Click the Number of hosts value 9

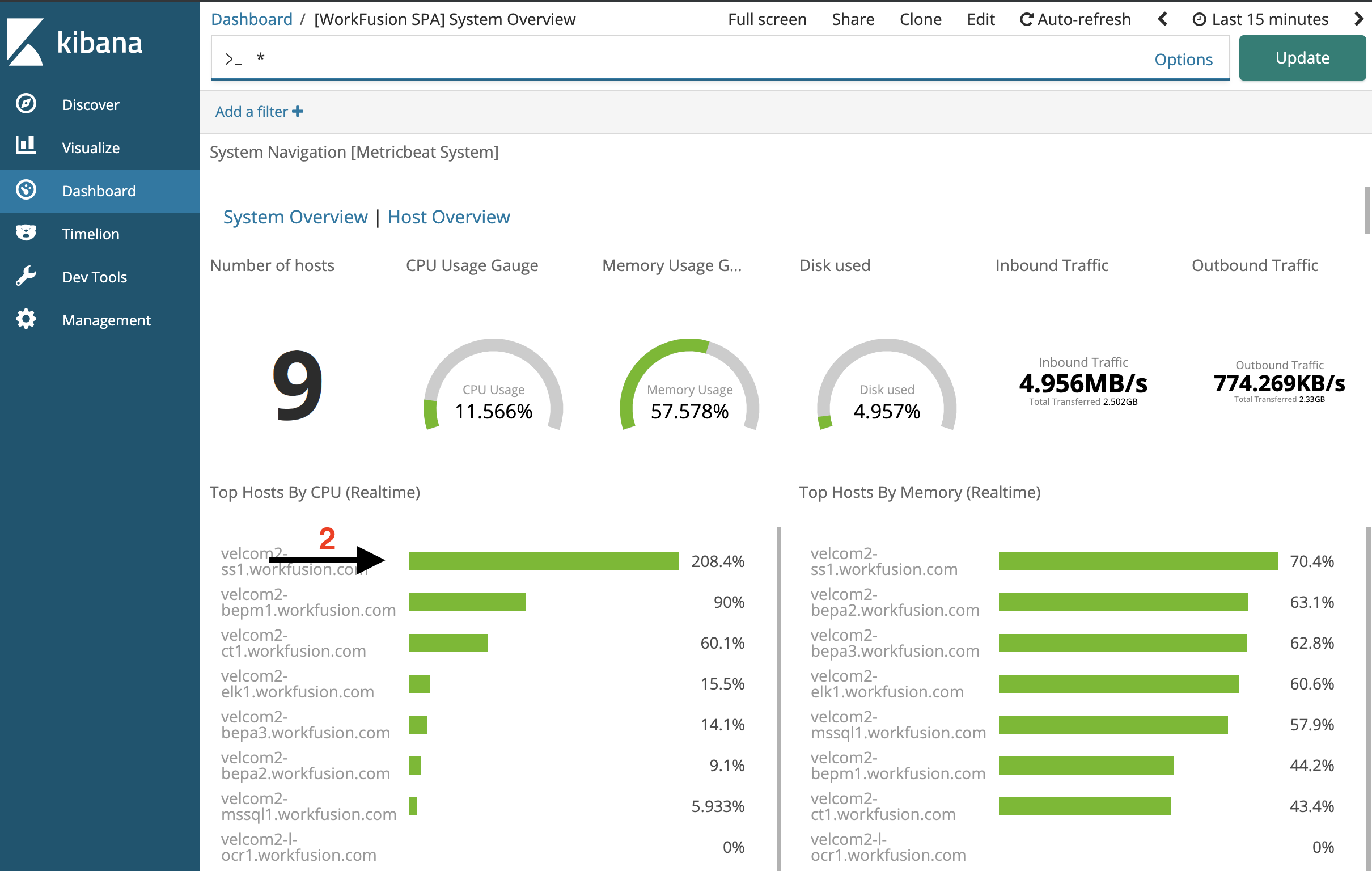tap(298, 385)
